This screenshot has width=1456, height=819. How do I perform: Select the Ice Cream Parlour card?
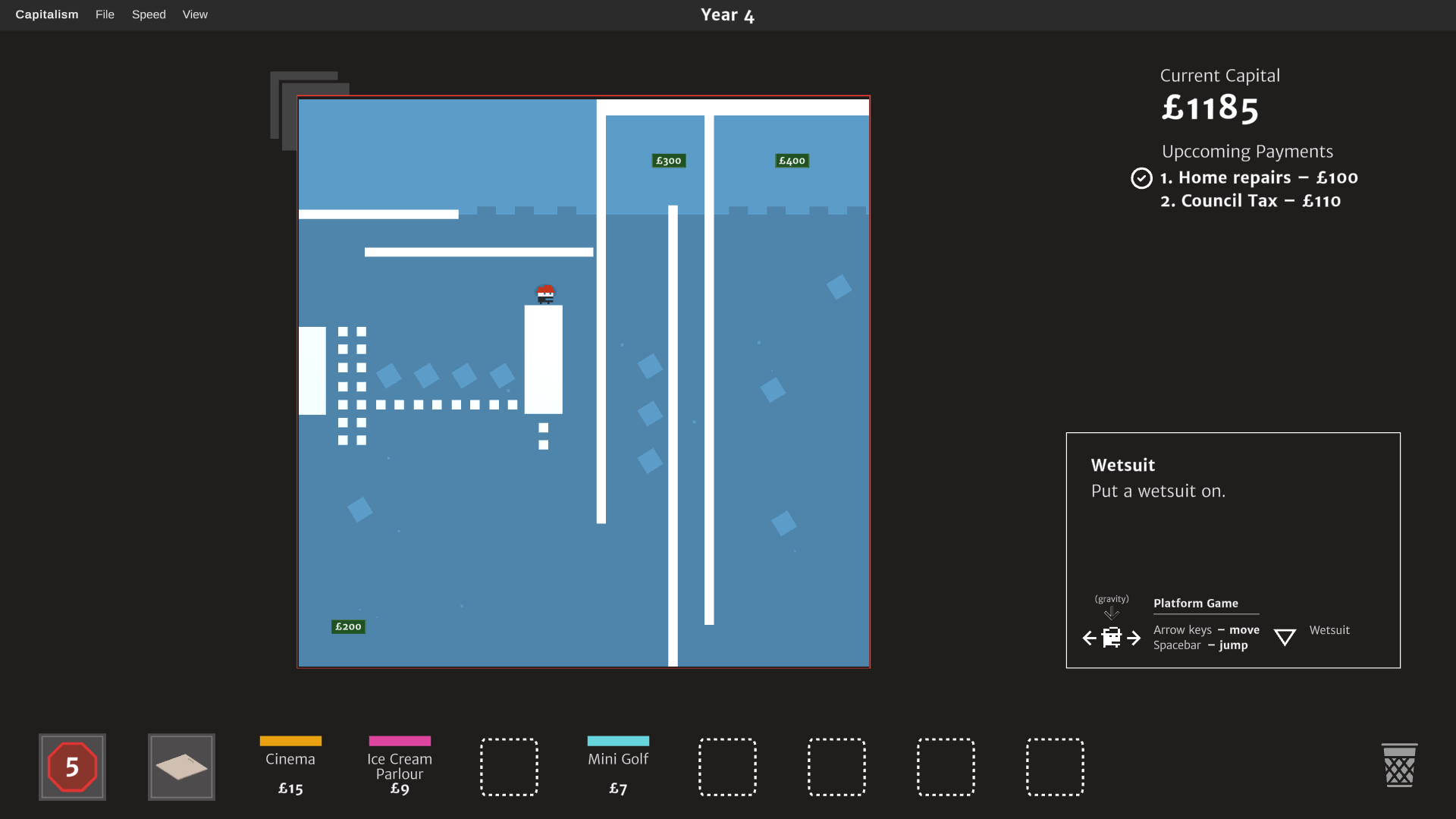tap(400, 766)
